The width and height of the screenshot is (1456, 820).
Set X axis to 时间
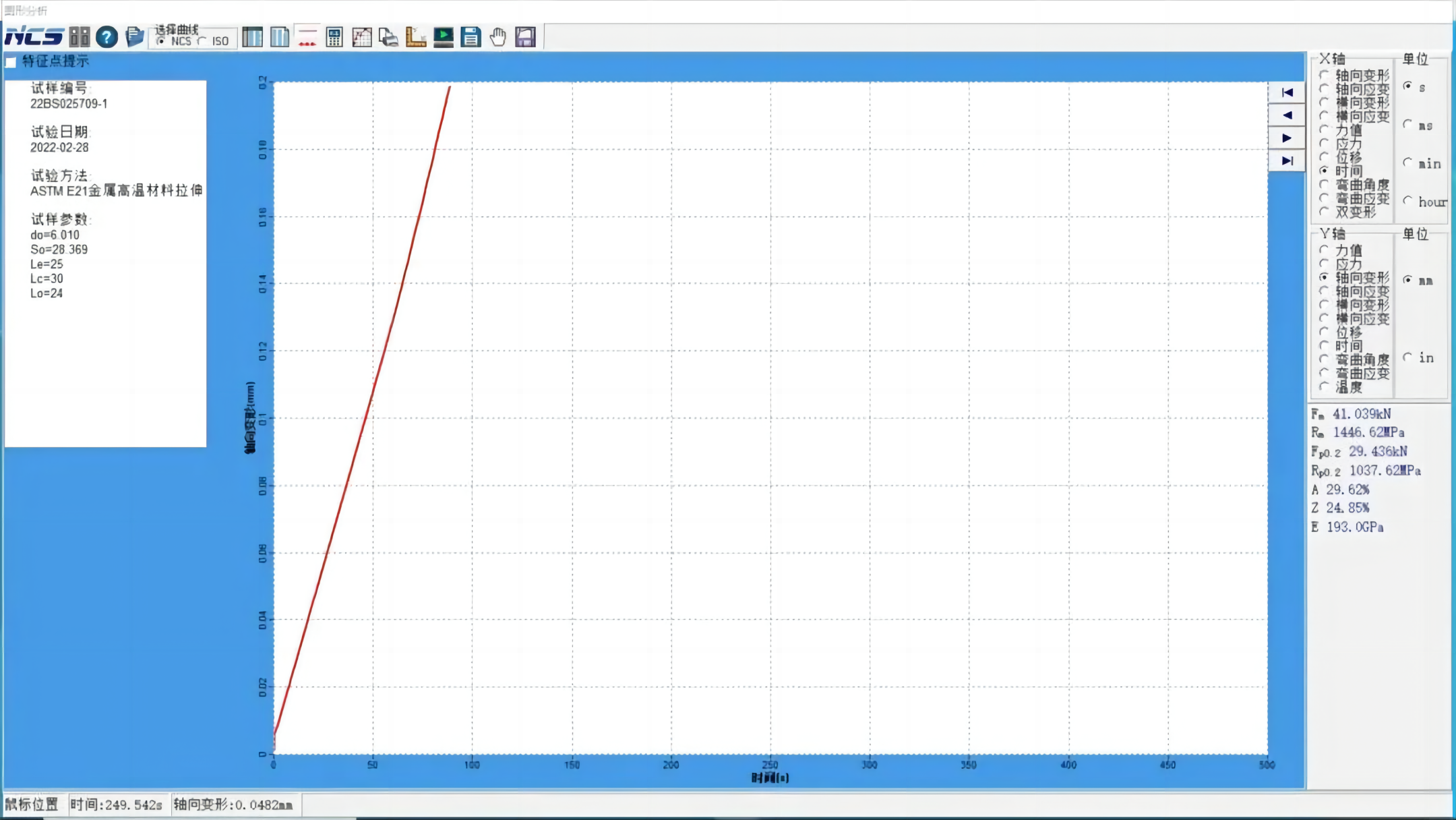coord(1324,171)
